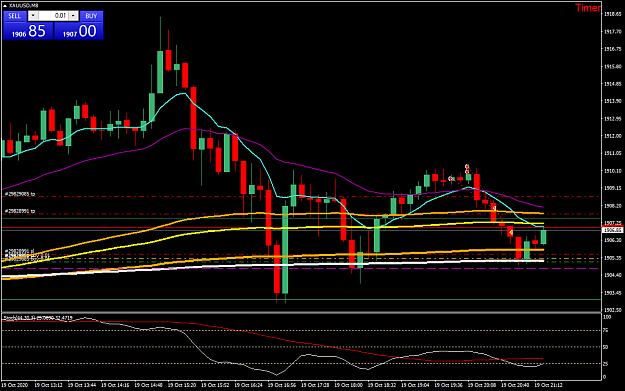
Task: Click the 1906 85 sell price tile
Action: pos(28,31)
